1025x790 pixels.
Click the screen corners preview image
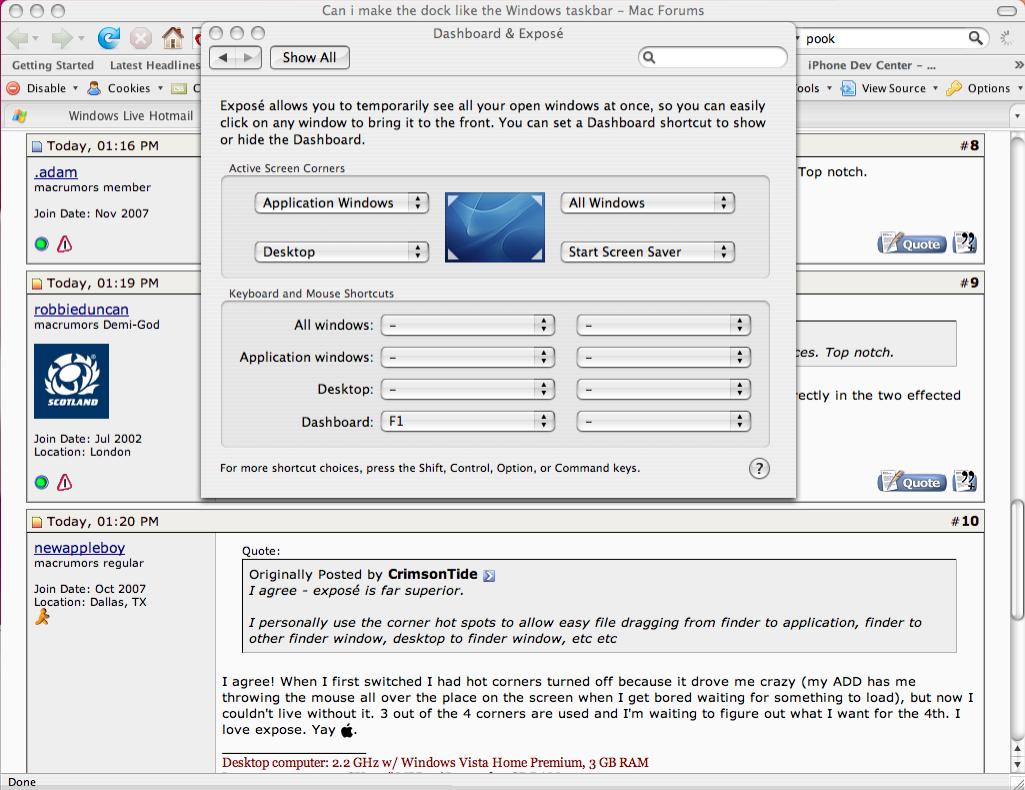[x=495, y=227]
